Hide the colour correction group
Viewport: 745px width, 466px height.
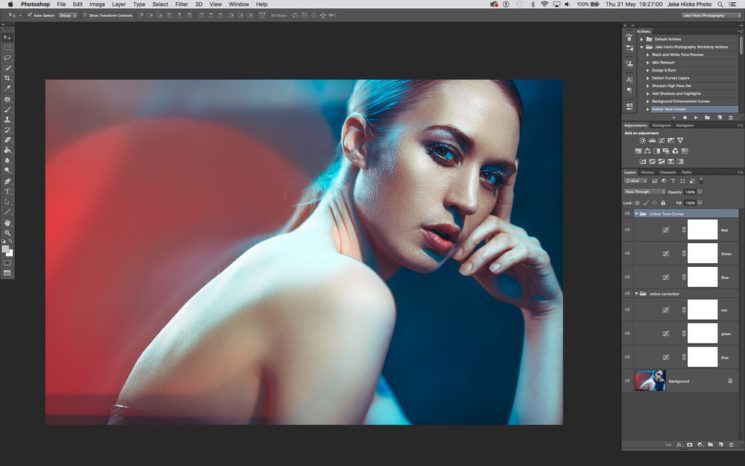[x=627, y=294]
